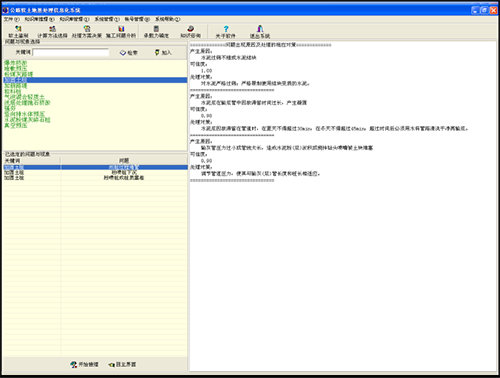Viewport: 500px width, 378px height.
Task: Select highlighted 加固土桩 in keyword list
Action: (95, 80)
